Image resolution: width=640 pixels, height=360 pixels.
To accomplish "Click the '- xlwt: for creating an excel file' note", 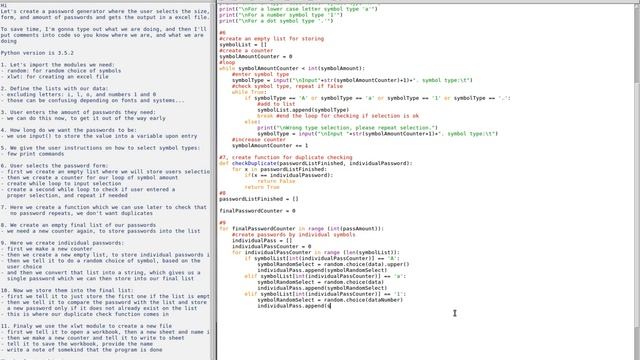I will [x=54, y=76].
